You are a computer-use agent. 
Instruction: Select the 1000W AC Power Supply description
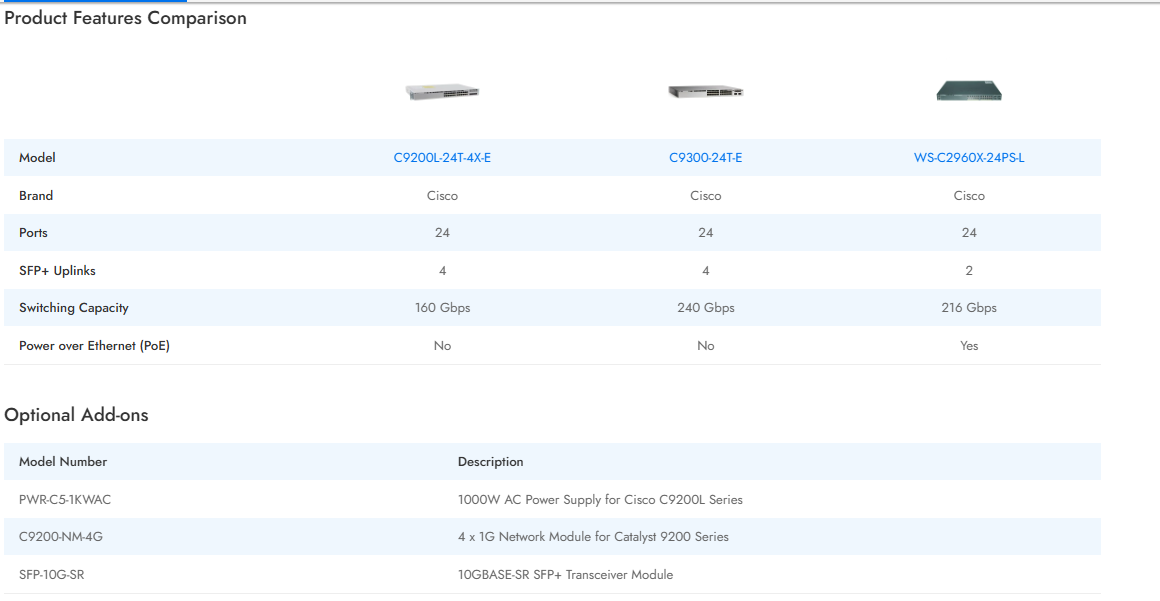(x=600, y=500)
